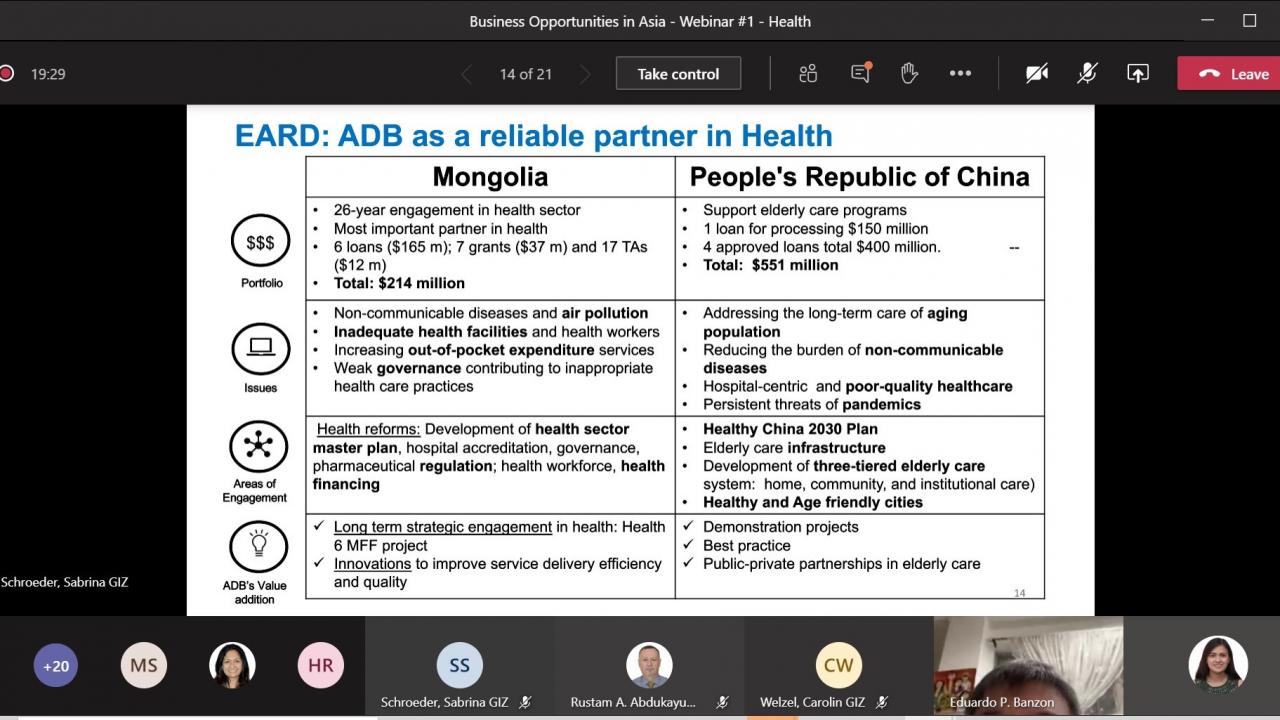Click the Long term strategic engagement text
The width and height of the screenshot is (1280, 720).
(x=443, y=527)
